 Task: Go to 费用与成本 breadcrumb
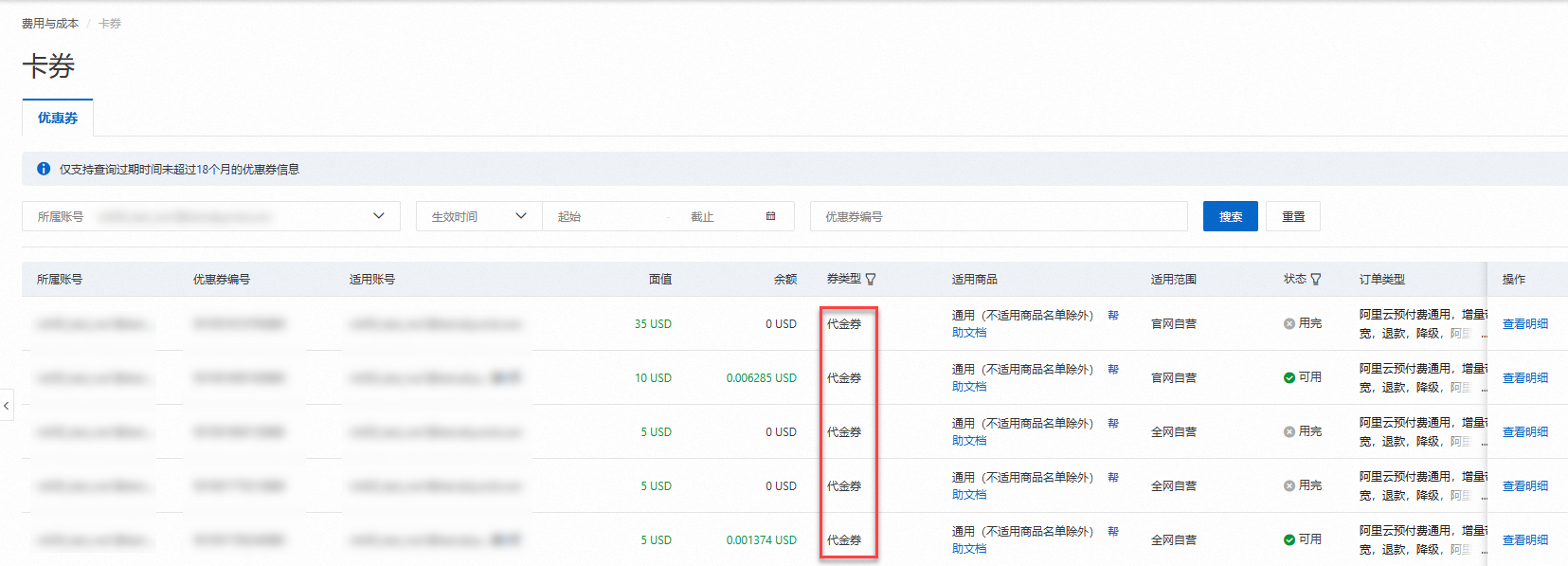tap(50, 23)
